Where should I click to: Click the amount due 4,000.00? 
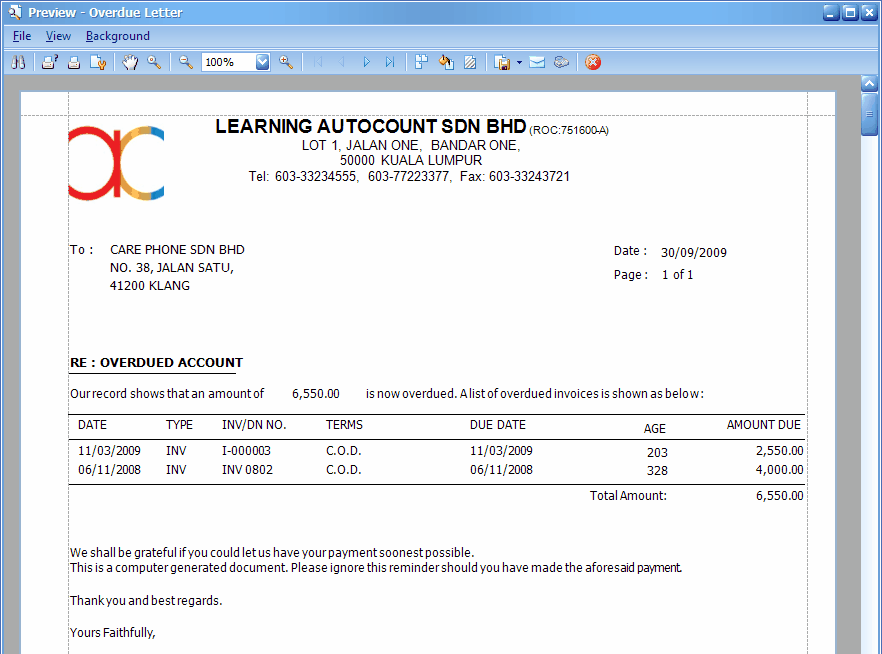780,470
